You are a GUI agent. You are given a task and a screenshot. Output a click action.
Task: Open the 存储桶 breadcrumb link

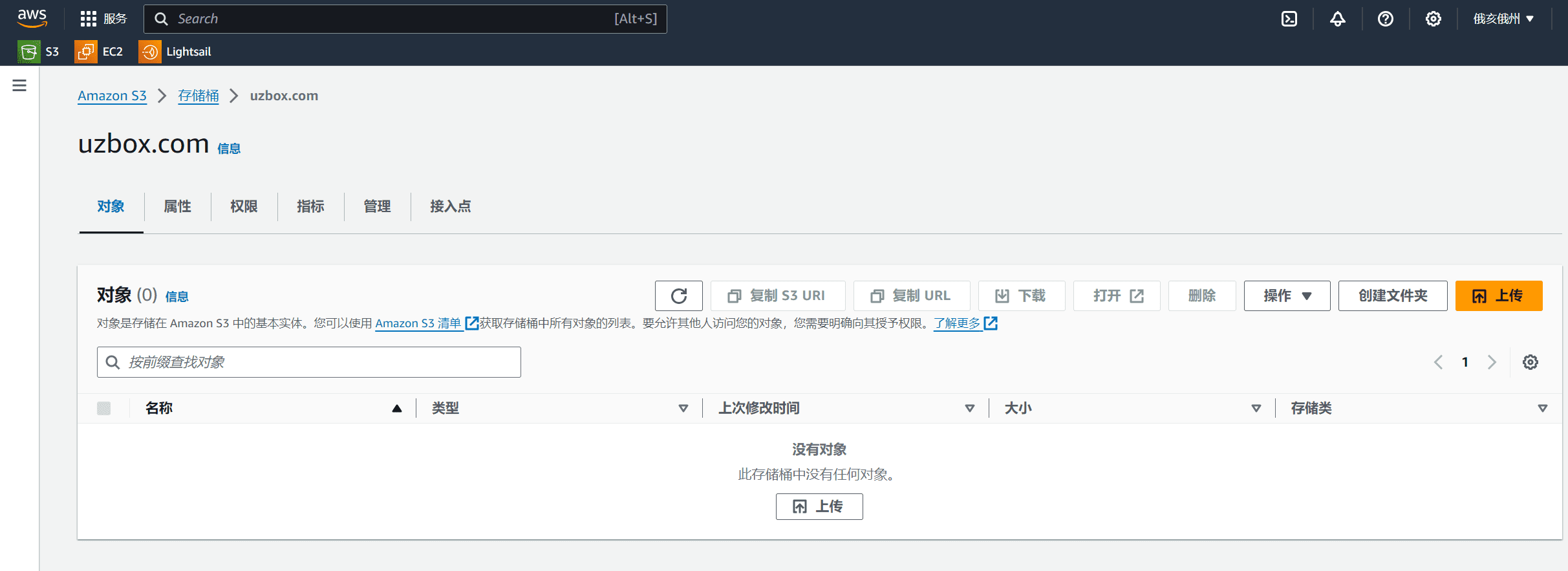pyautogui.click(x=199, y=96)
